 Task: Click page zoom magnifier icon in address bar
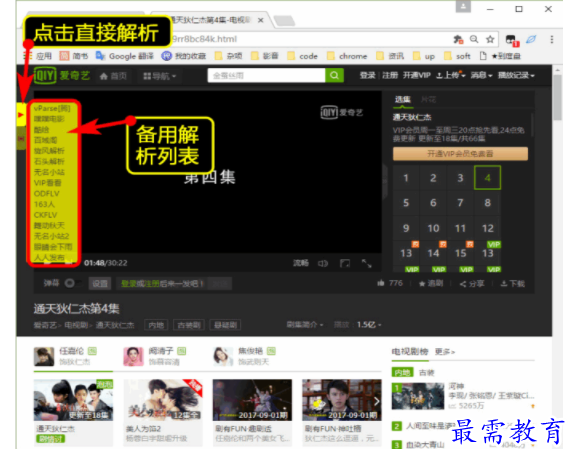(474, 39)
